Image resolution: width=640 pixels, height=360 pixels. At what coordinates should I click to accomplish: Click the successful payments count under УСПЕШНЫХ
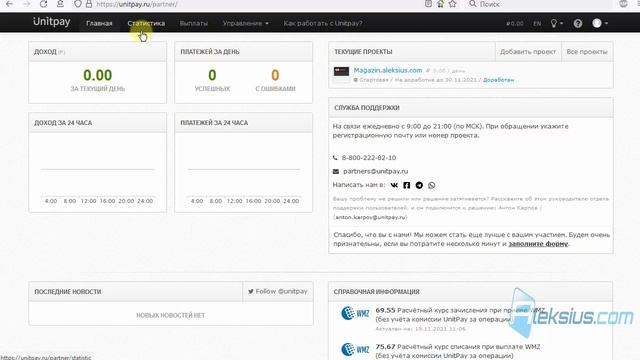tap(212, 75)
